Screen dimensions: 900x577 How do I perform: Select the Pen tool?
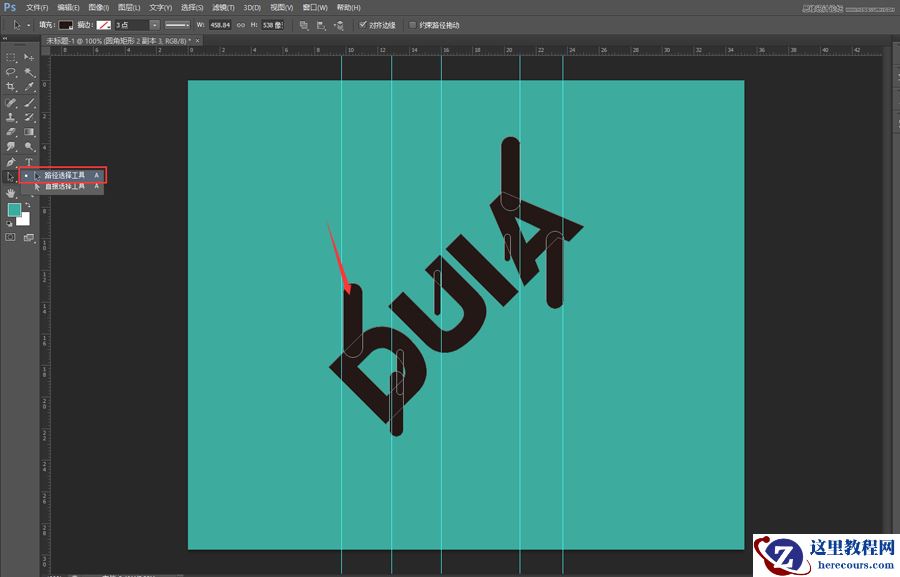point(11,161)
